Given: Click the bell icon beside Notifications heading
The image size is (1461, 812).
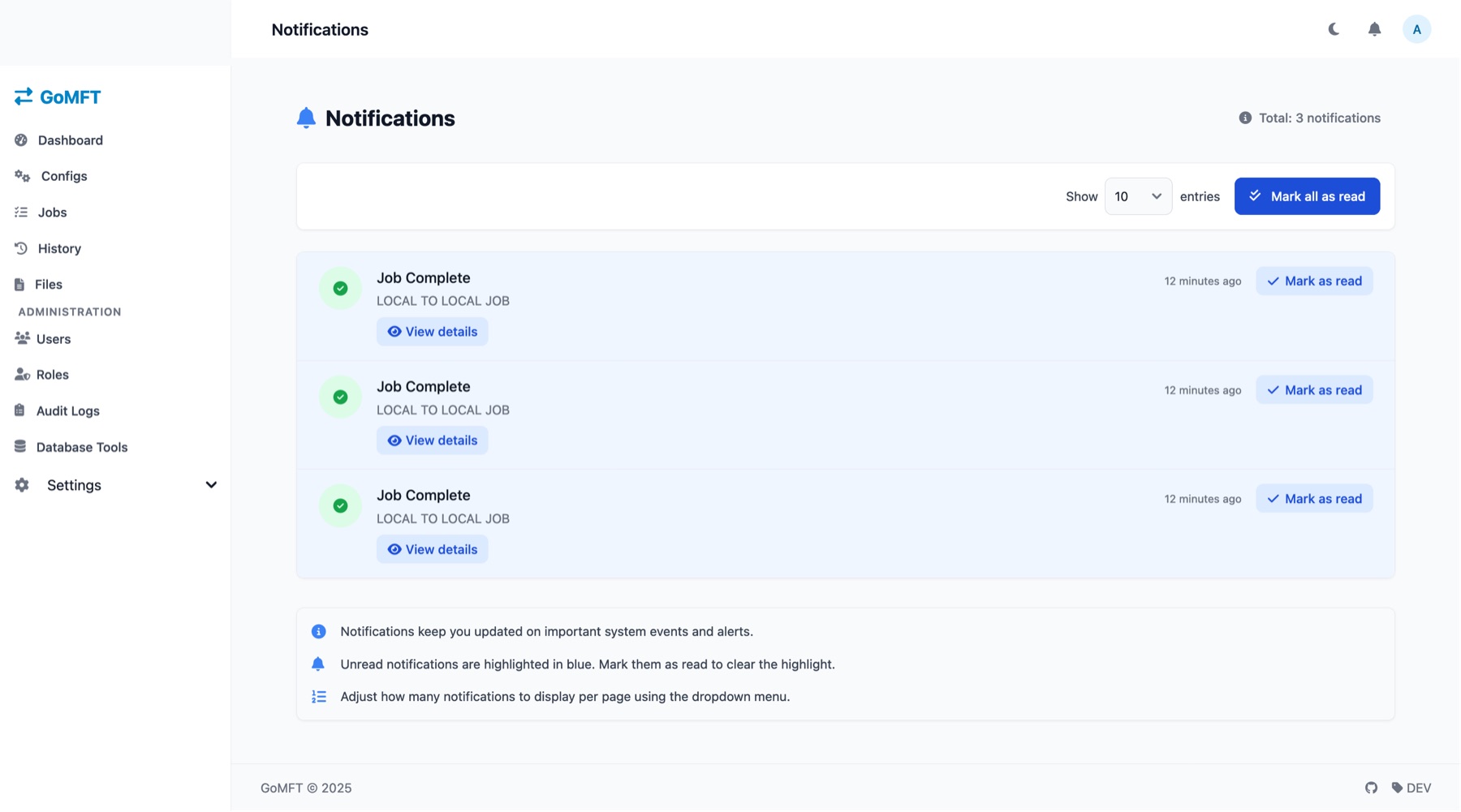Looking at the screenshot, I should click(x=306, y=118).
